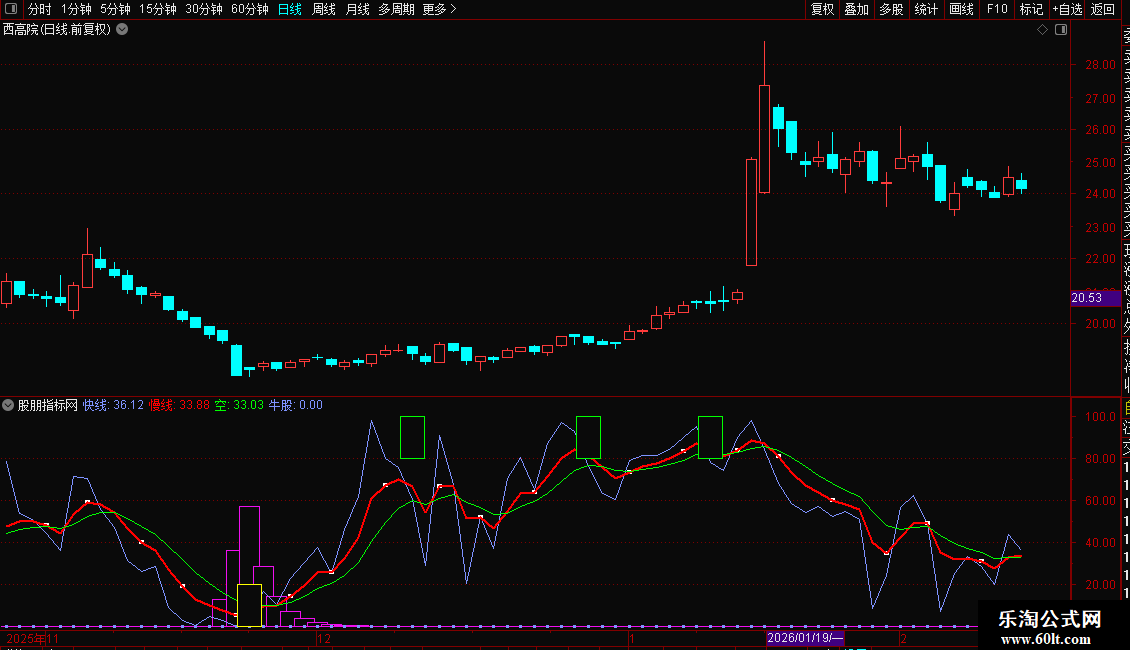The image size is (1130, 650).
Task: Click the 返回 back button
Action: pos(1103,9)
